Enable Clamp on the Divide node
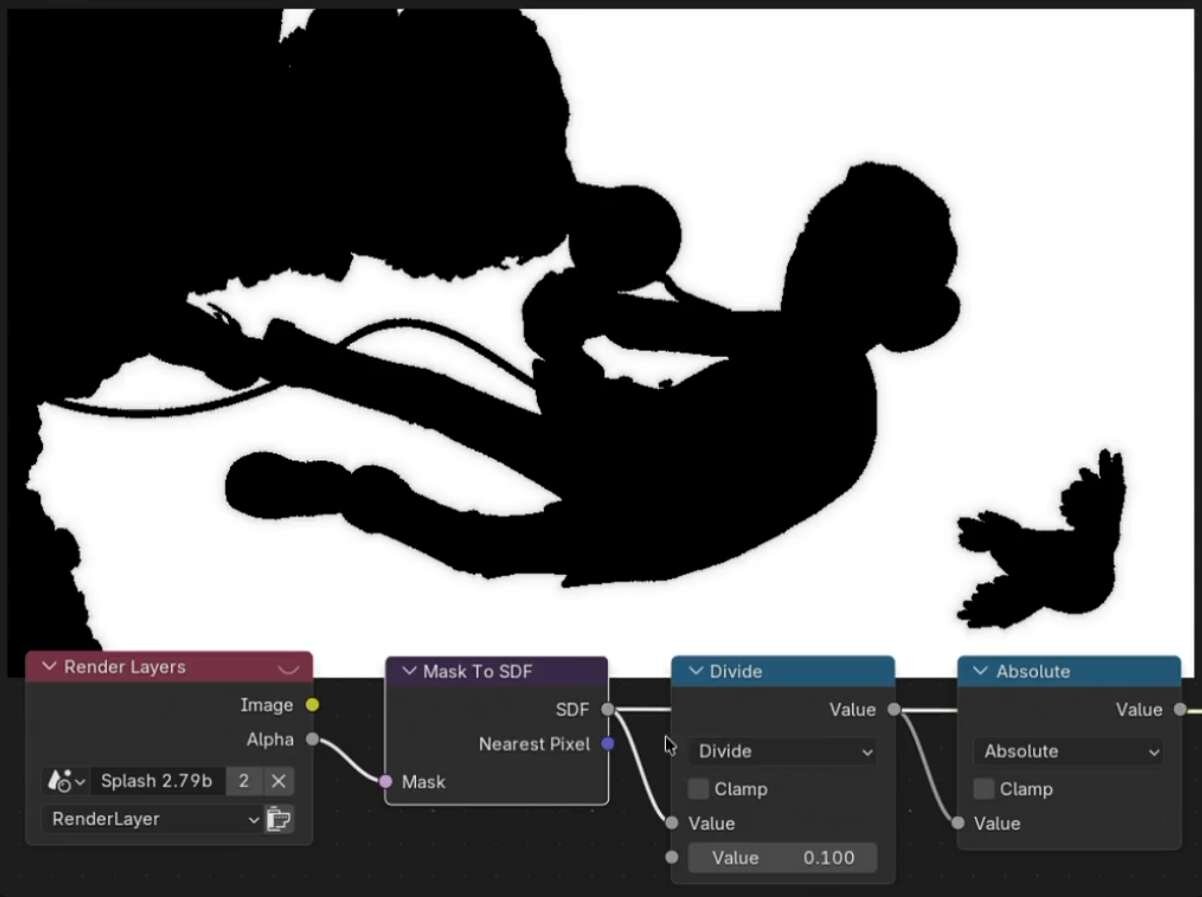The width and height of the screenshot is (1202, 897). tap(698, 789)
